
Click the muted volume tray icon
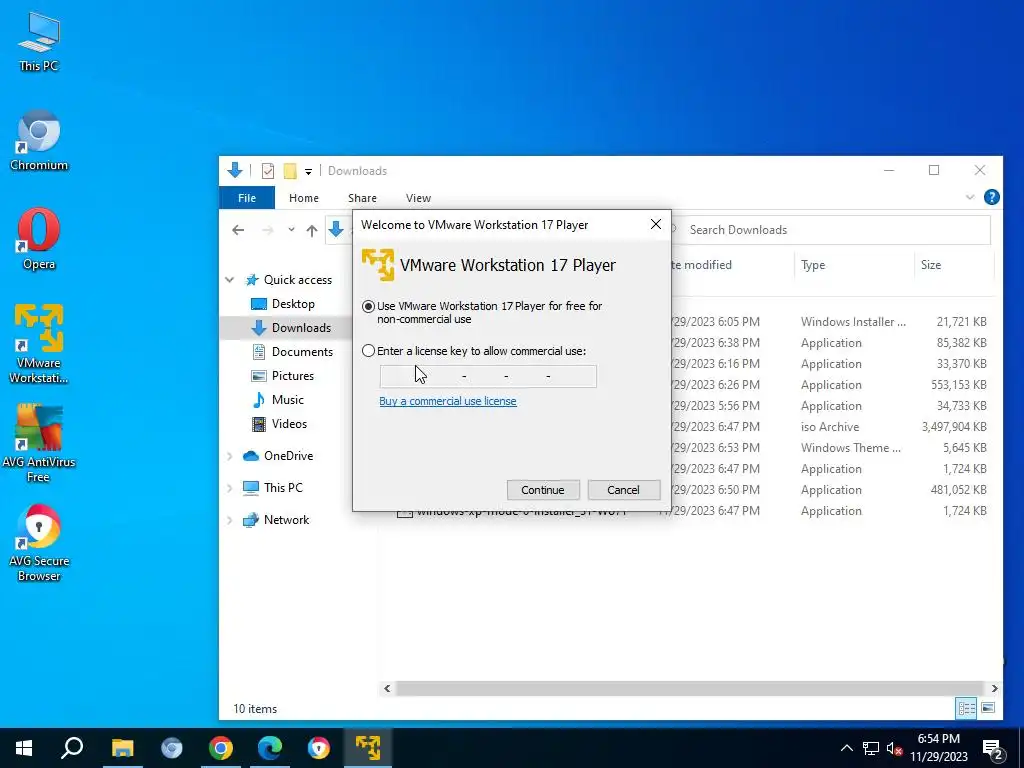tap(894, 748)
